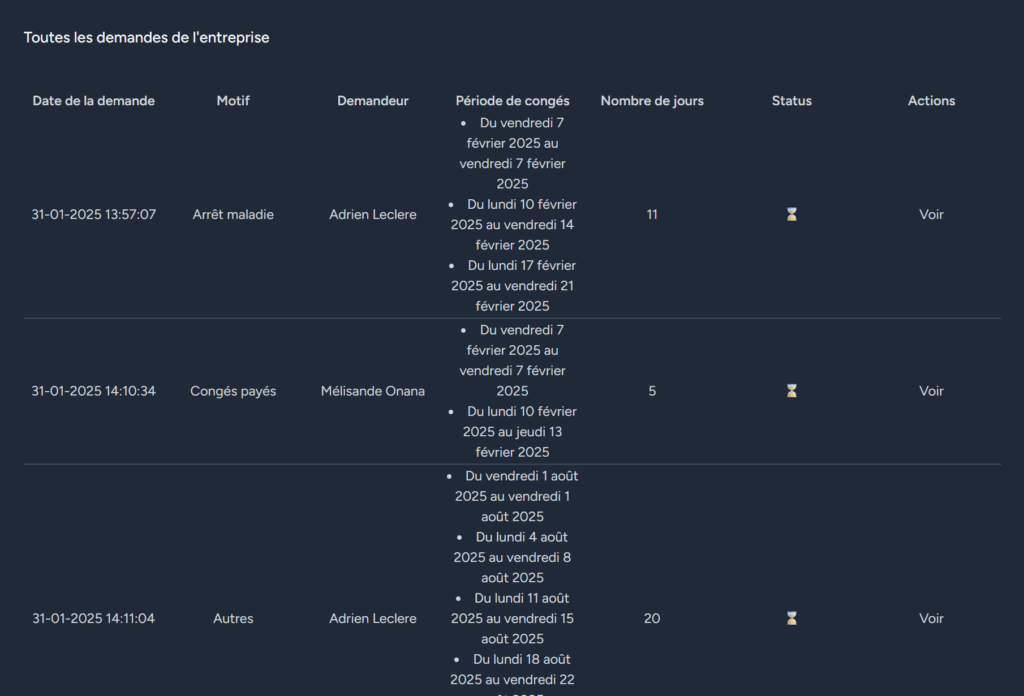The image size is (1024, 696).
Task: Click the Nombre de jours column header
Action: click(x=652, y=101)
